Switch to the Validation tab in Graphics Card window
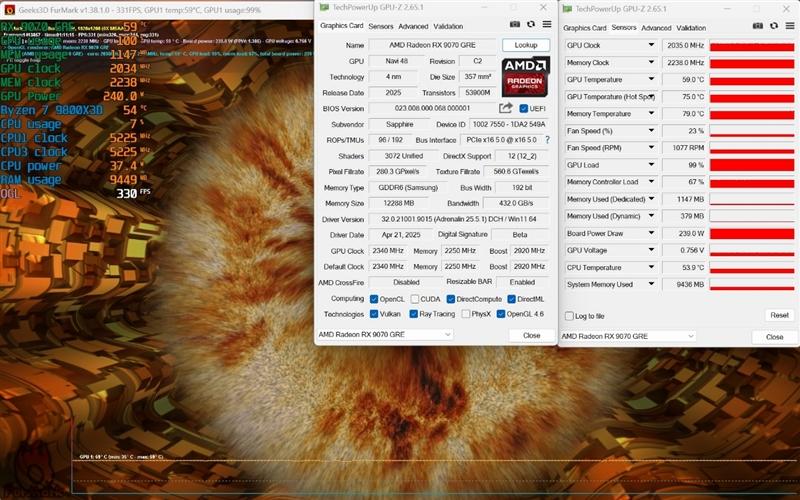 click(x=448, y=27)
